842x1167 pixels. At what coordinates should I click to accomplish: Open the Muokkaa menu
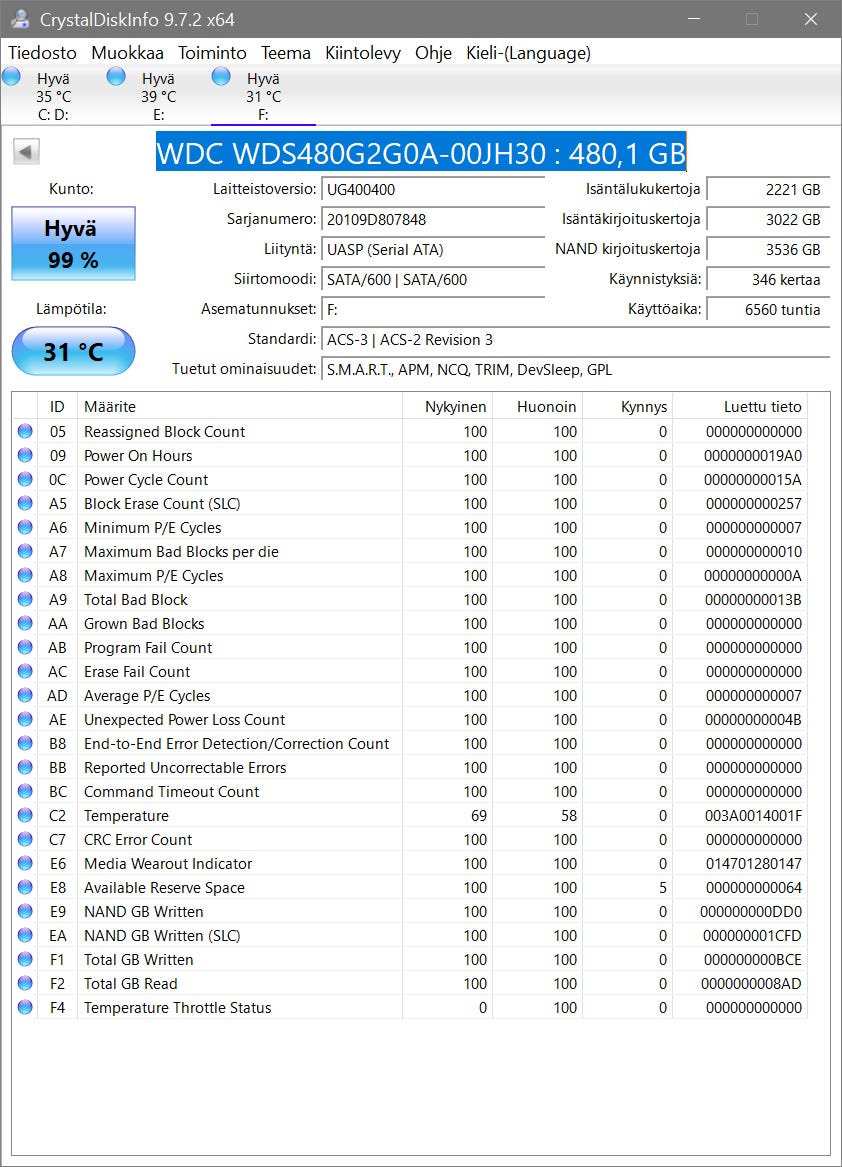(127, 53)
